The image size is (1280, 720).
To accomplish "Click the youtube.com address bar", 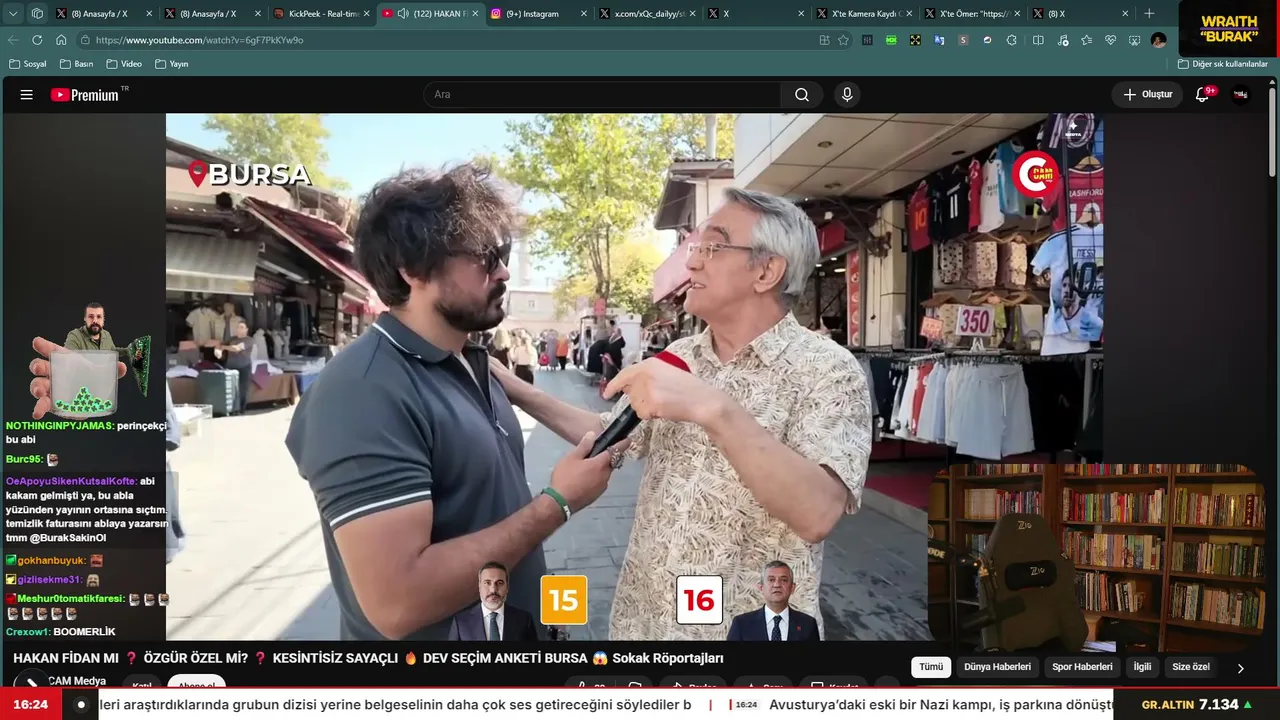I will 445,40.
